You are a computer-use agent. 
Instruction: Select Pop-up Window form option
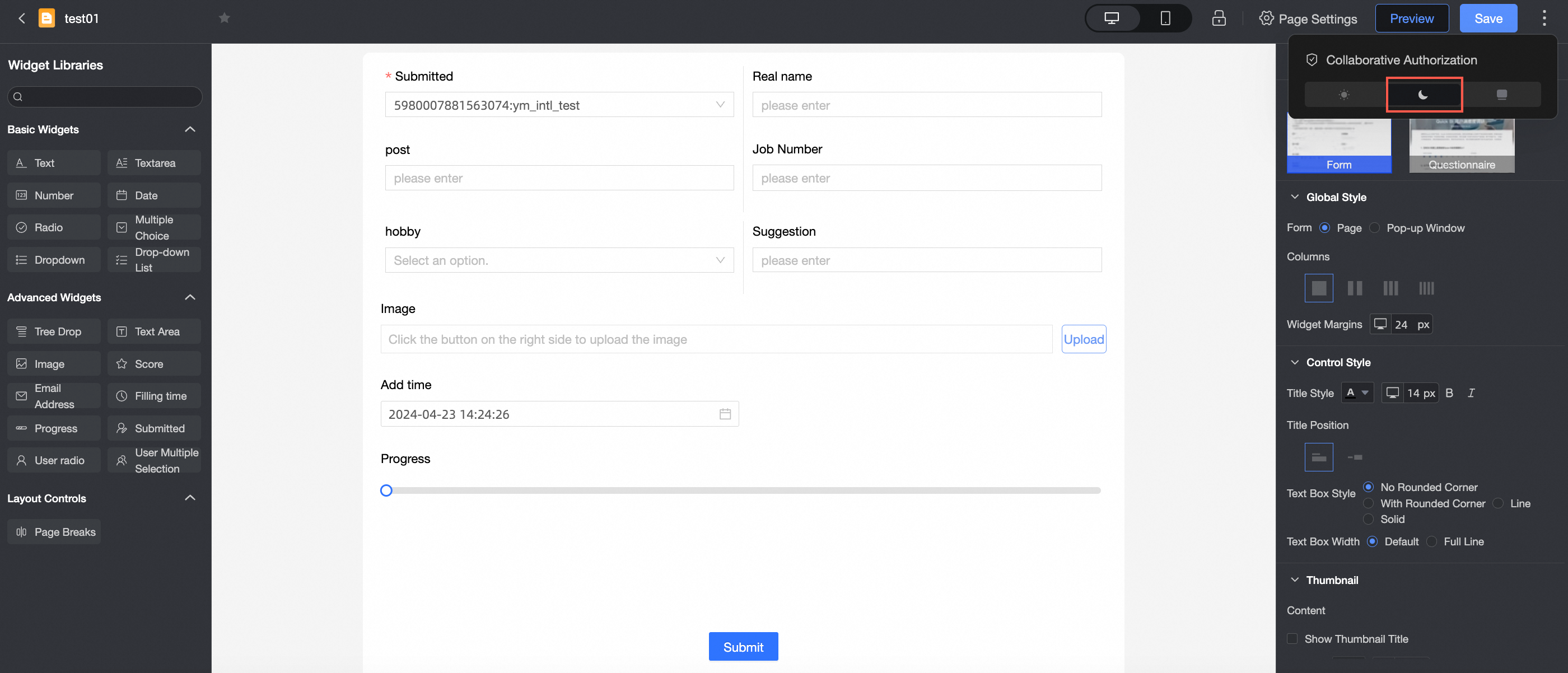(1374, 228)
